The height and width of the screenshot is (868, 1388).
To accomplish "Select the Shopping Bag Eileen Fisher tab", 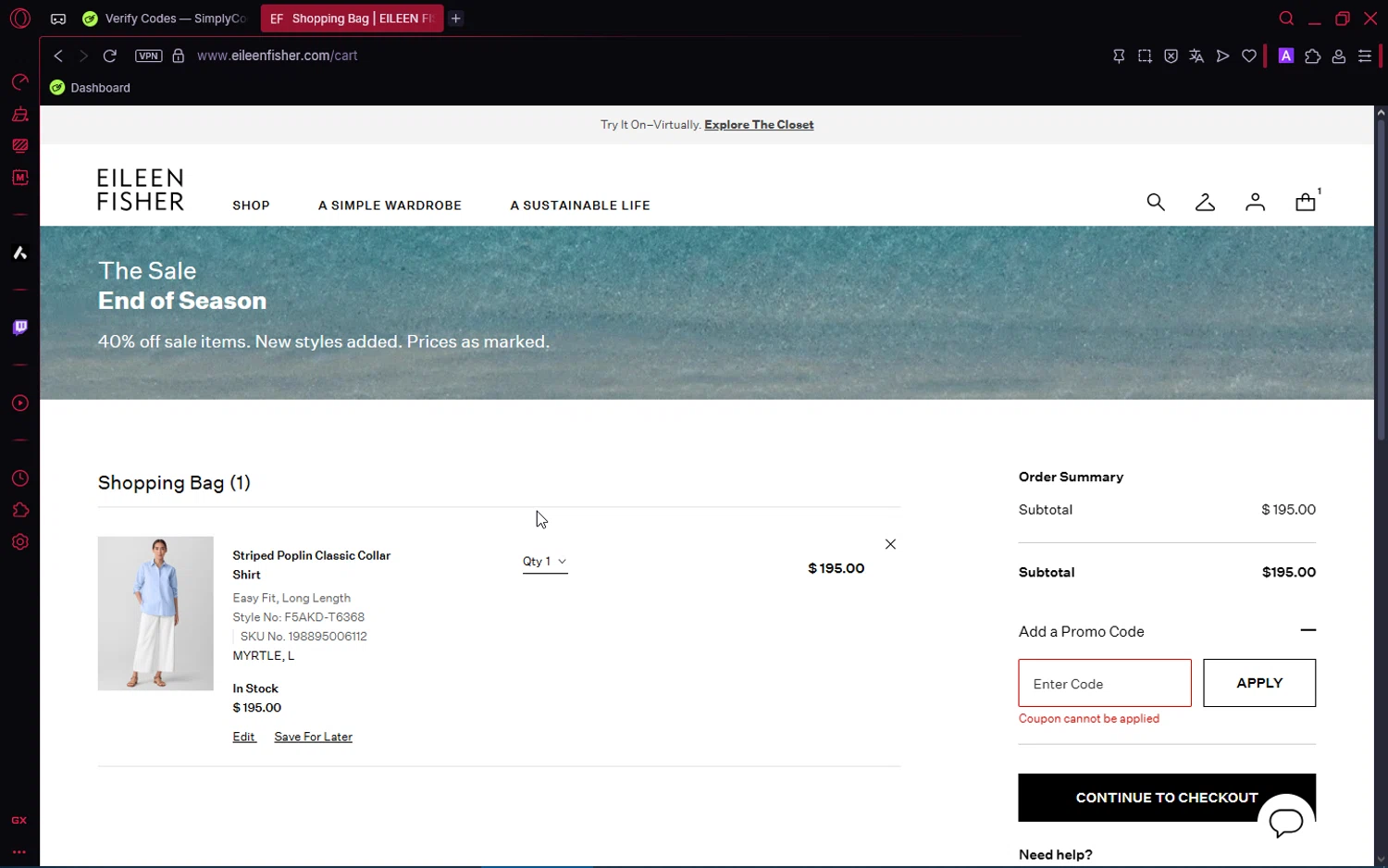I will click(x=352, y=19).
